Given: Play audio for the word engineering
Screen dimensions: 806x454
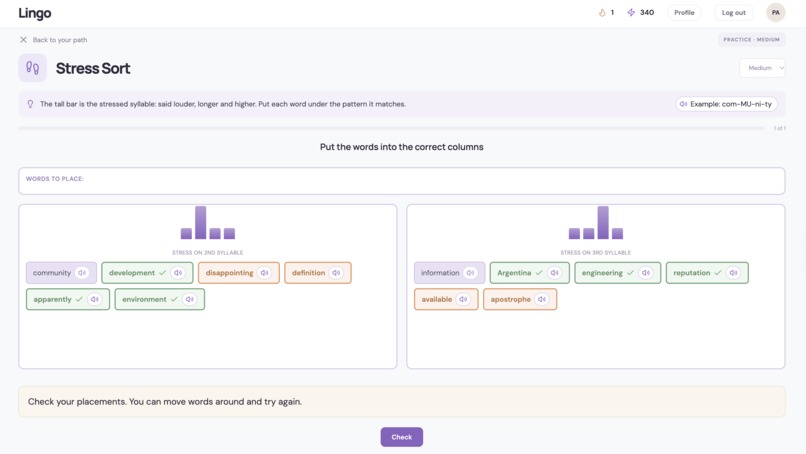Looking at the screenshot, I should pos(646,273).
